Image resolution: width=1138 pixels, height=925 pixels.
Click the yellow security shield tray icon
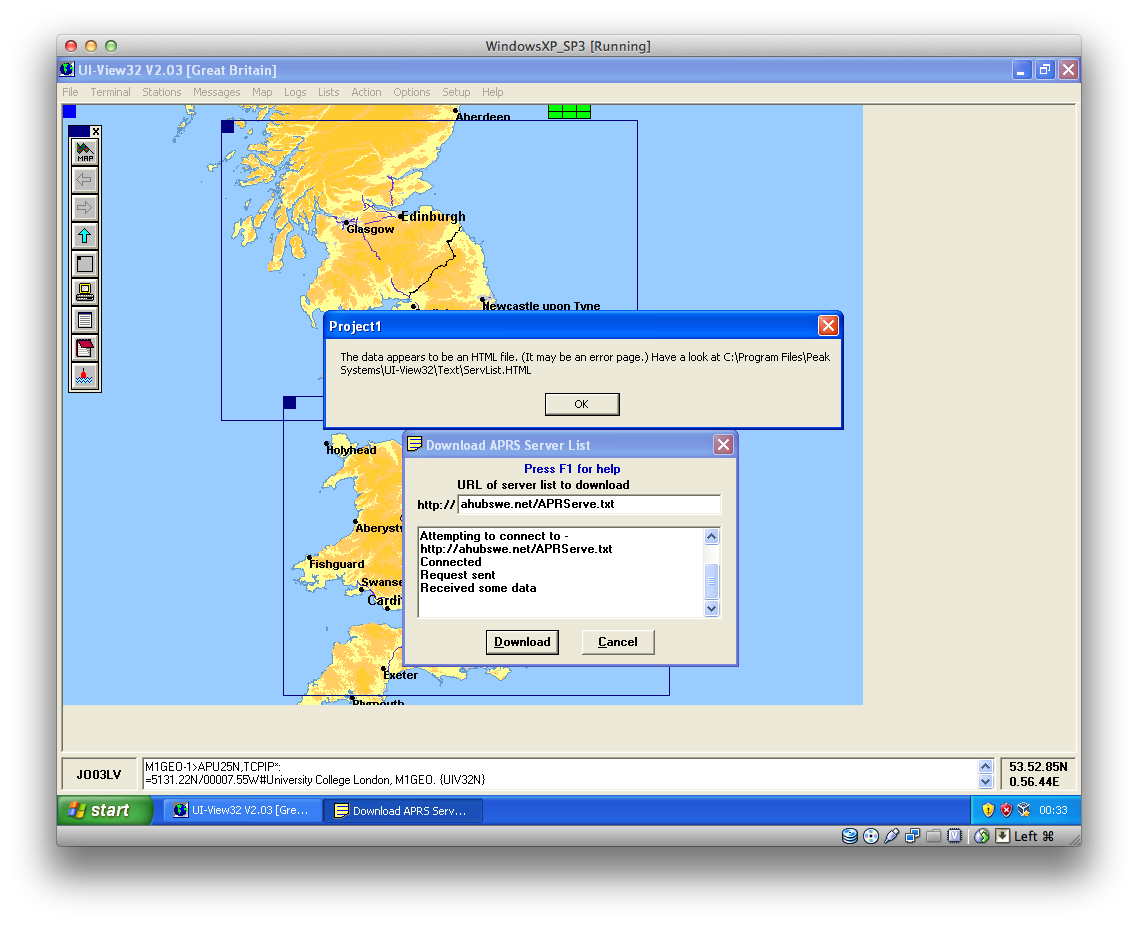[x=988, y=810]
